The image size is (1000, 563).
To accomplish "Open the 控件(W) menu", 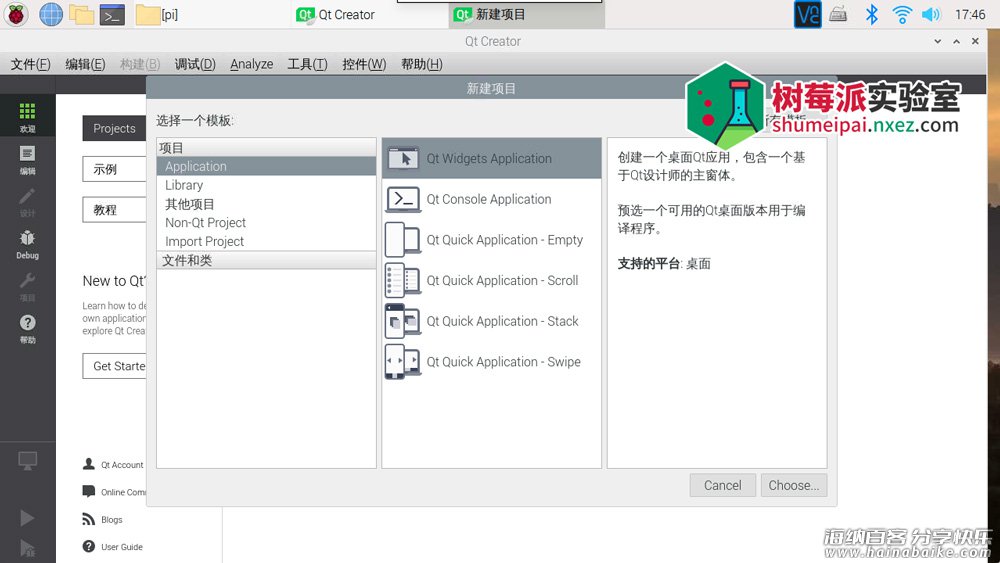I will 364,64.
